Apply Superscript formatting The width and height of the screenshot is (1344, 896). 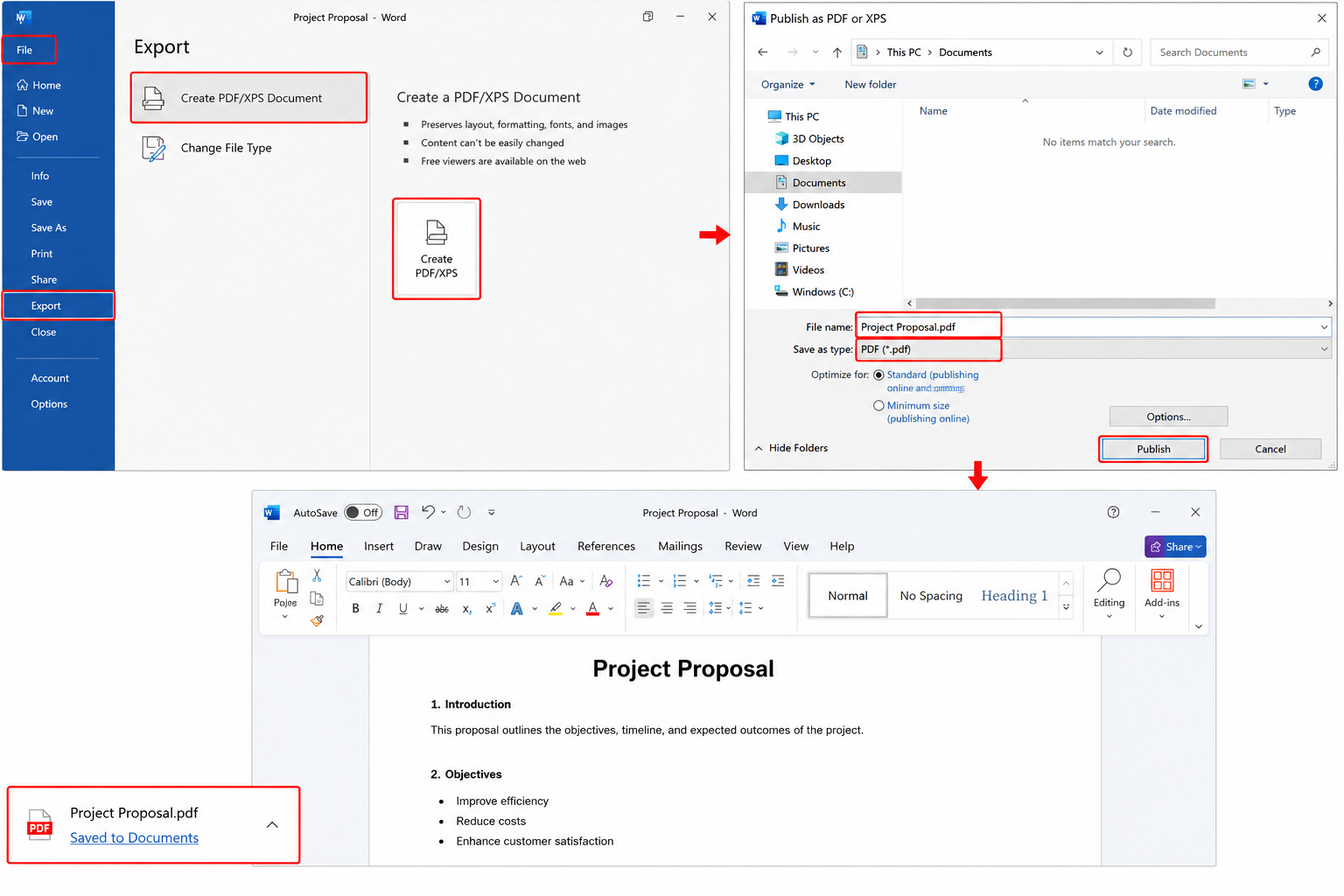[x=491, y=609]
